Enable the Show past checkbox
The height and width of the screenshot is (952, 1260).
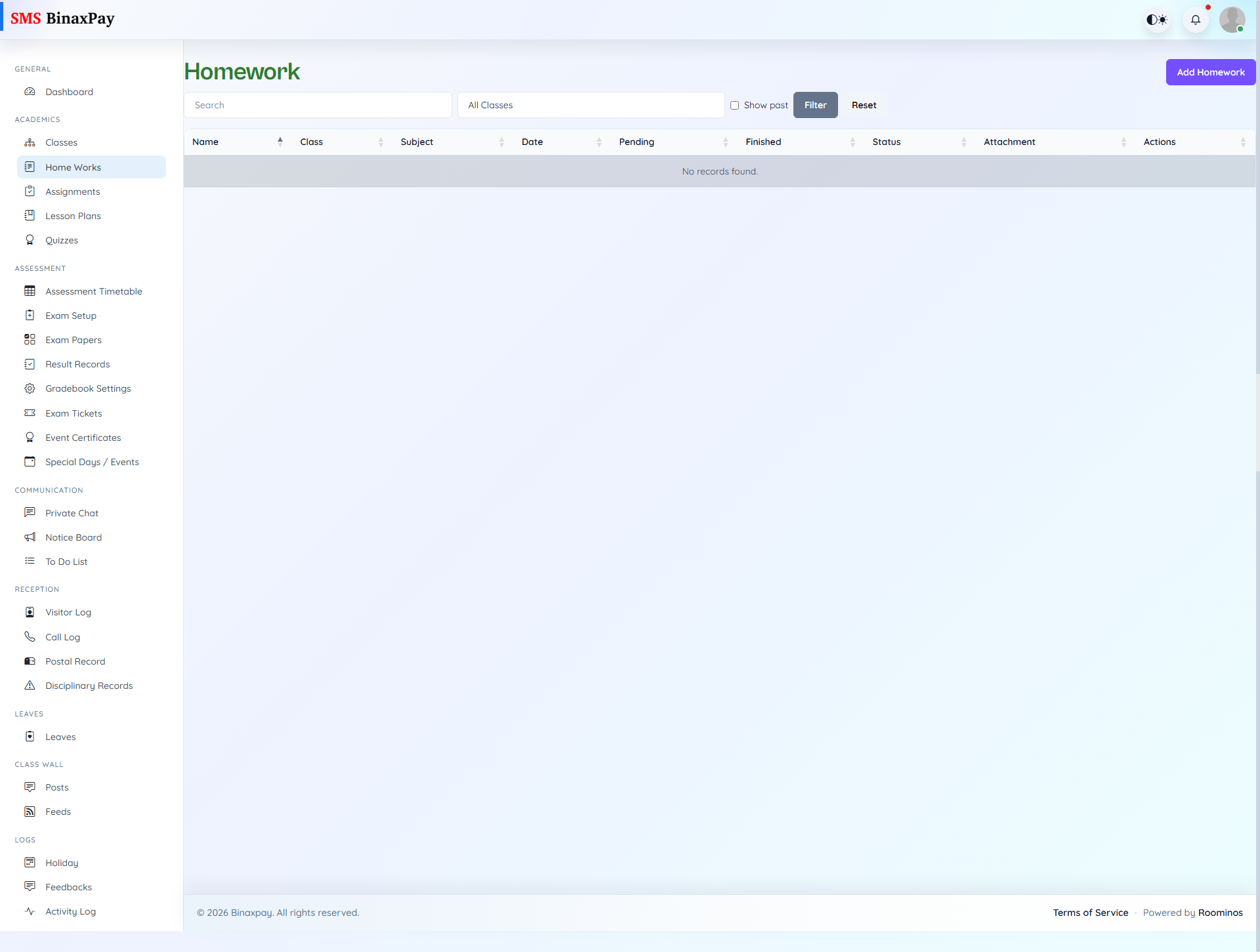click(x=734, y=105)
